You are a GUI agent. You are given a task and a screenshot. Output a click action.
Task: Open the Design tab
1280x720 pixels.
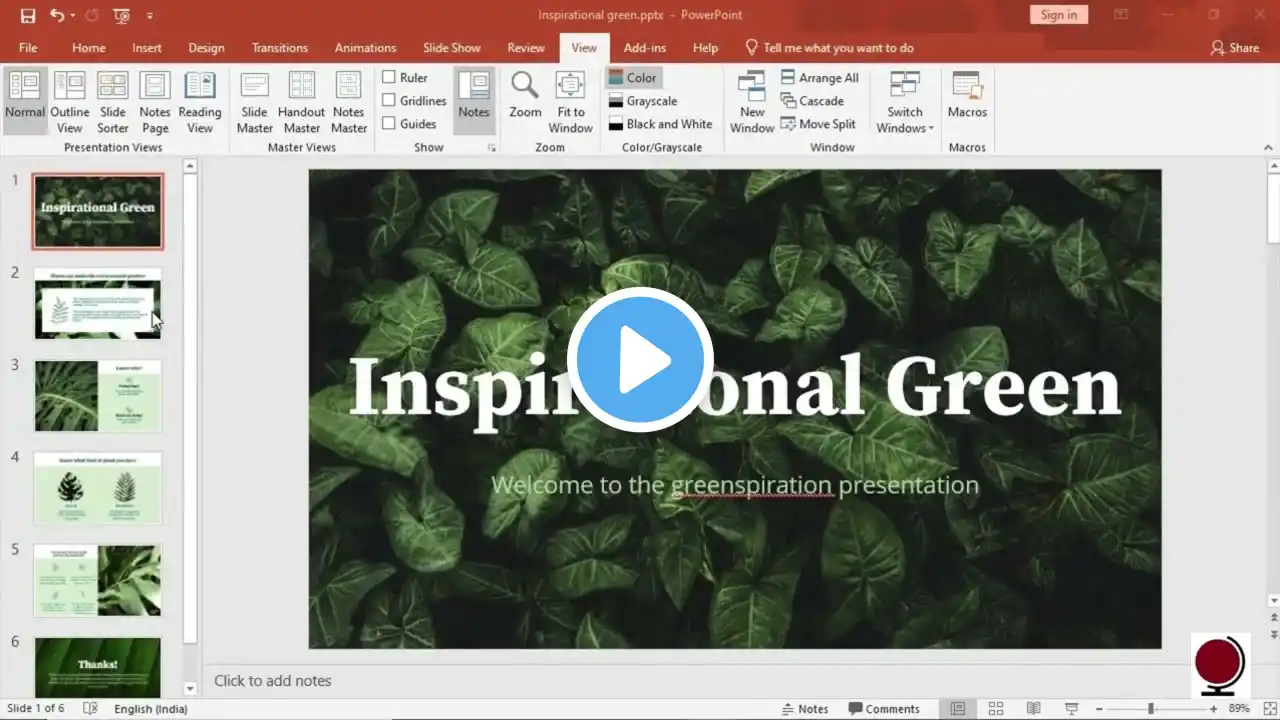[x=206, y=47]
